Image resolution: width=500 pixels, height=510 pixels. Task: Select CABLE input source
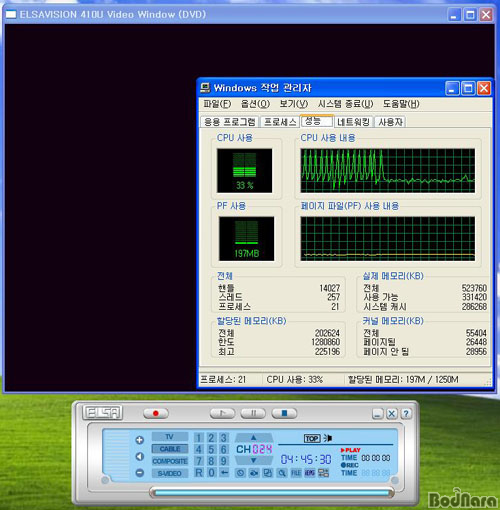170,449
